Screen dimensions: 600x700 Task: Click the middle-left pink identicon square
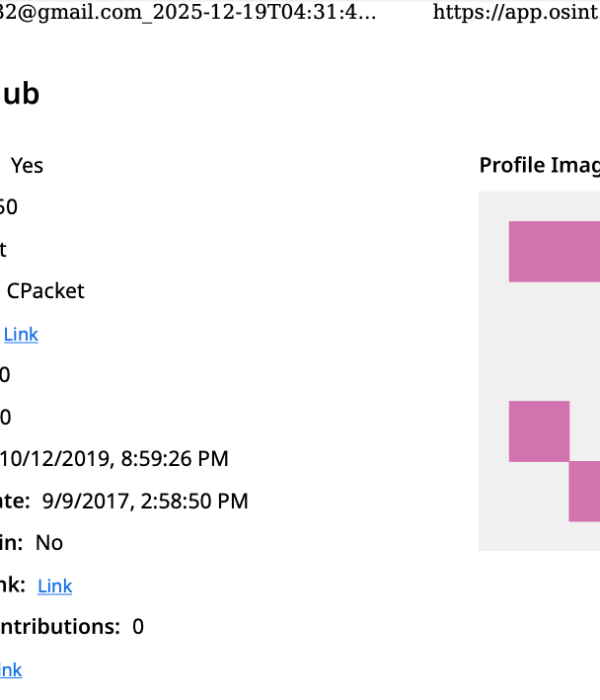coord(539,431)
